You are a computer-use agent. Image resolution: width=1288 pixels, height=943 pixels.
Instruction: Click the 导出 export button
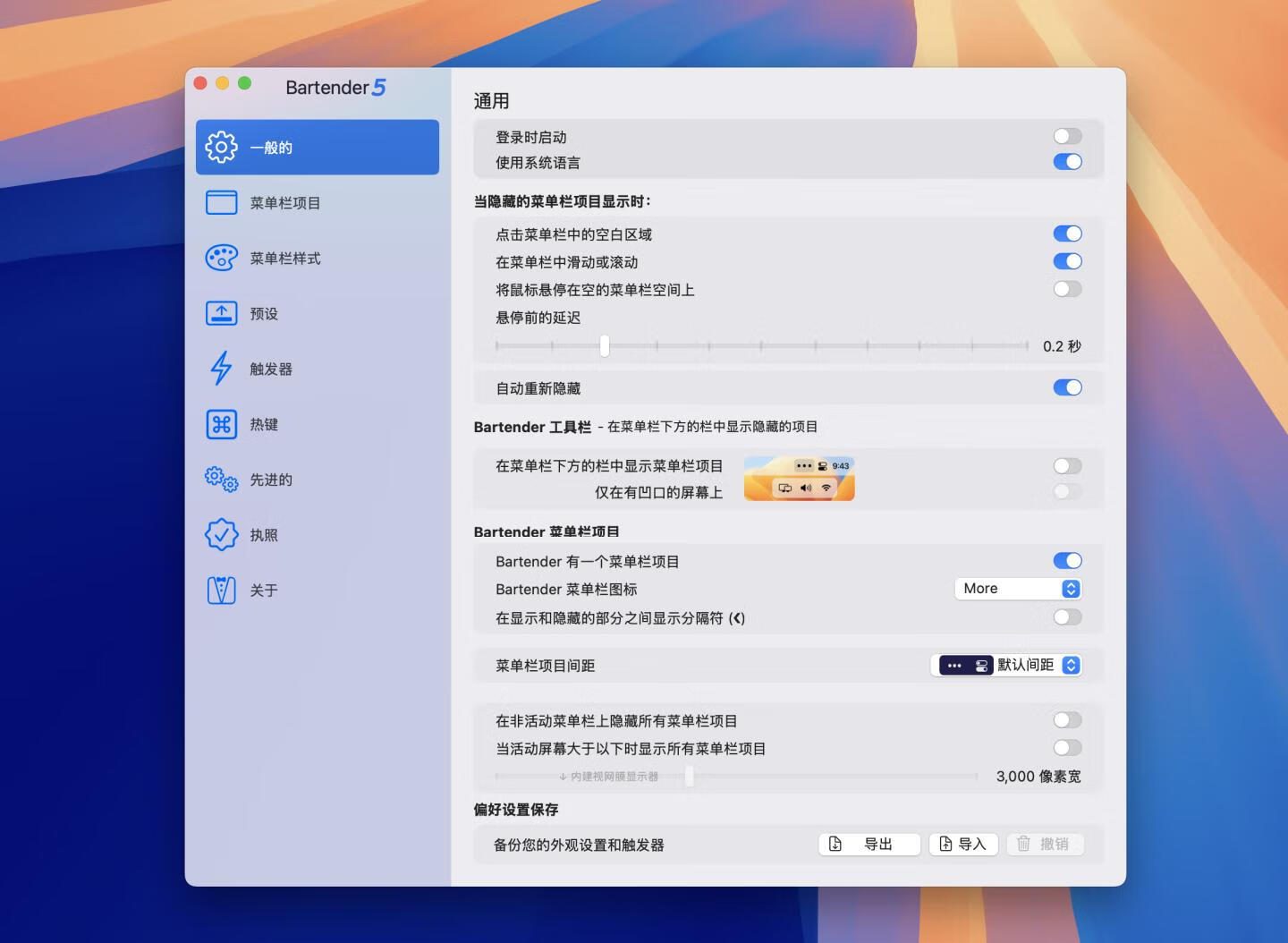[x=869, y=844]
